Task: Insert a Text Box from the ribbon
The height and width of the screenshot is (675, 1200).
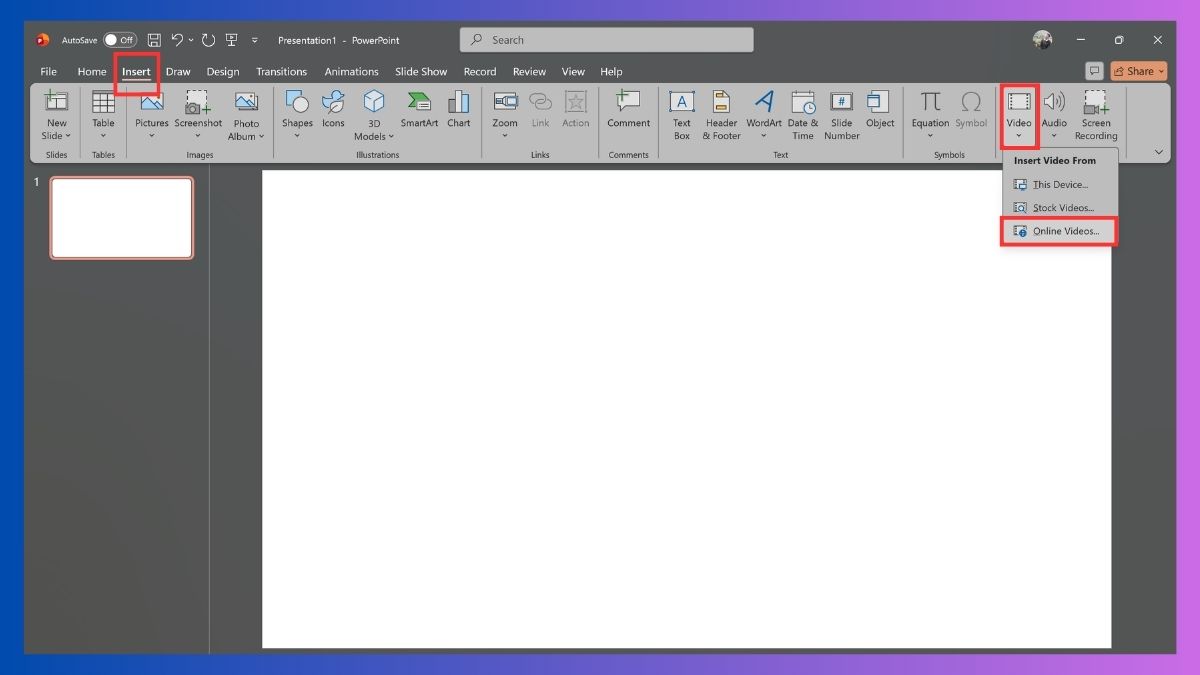Action: (681, 115)
